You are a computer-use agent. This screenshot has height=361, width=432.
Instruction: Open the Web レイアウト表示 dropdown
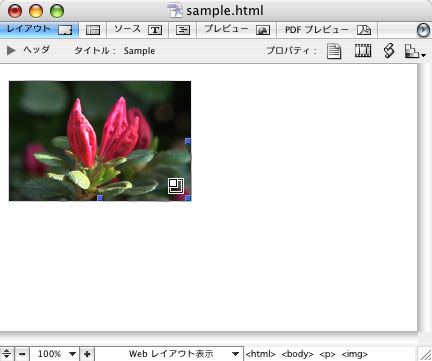[x=169, y=354]
